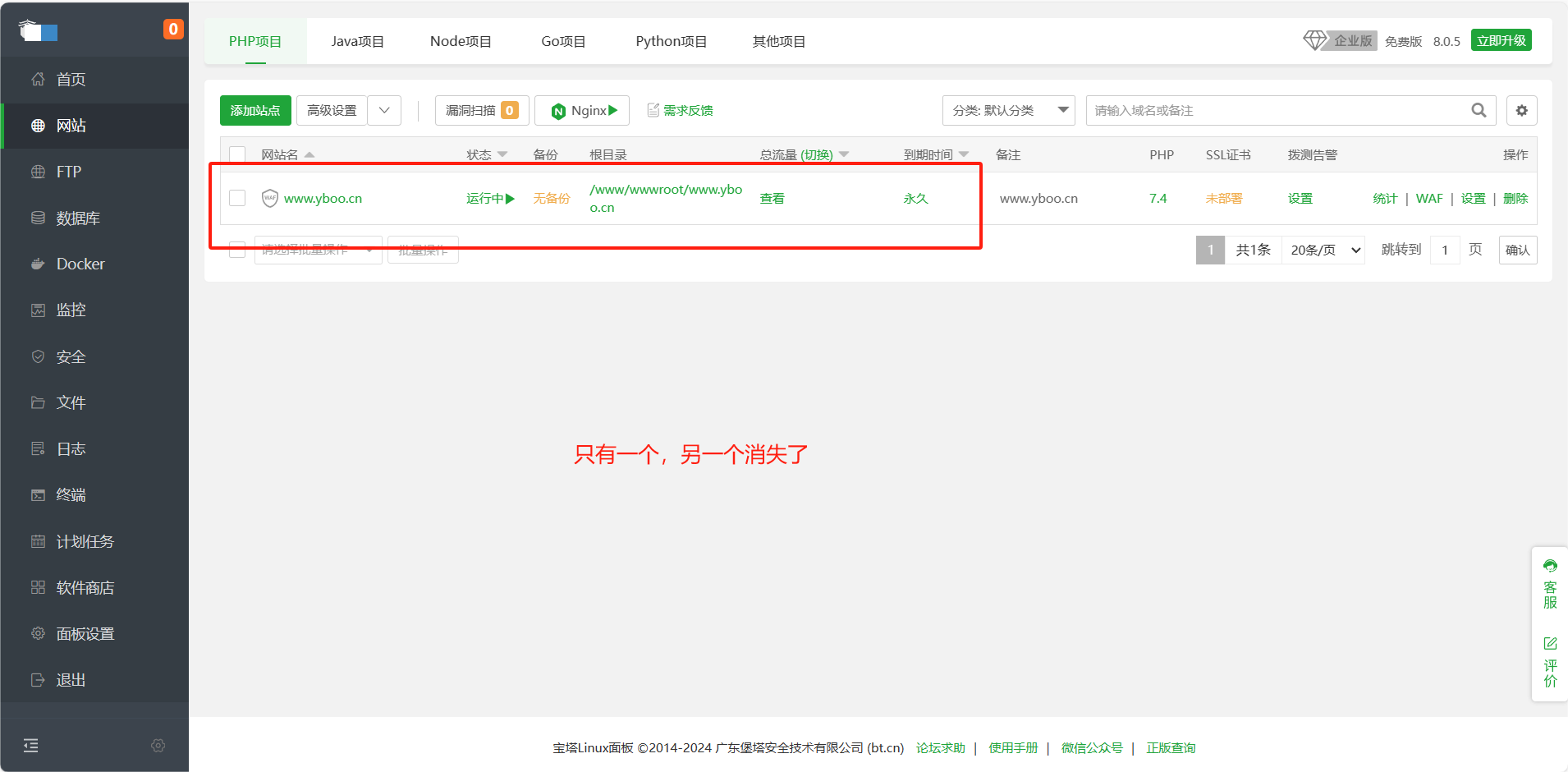Switch to Go项目 tab
Image resolution: width=1568 pixels, height=772 pixels.
point(563,41)
